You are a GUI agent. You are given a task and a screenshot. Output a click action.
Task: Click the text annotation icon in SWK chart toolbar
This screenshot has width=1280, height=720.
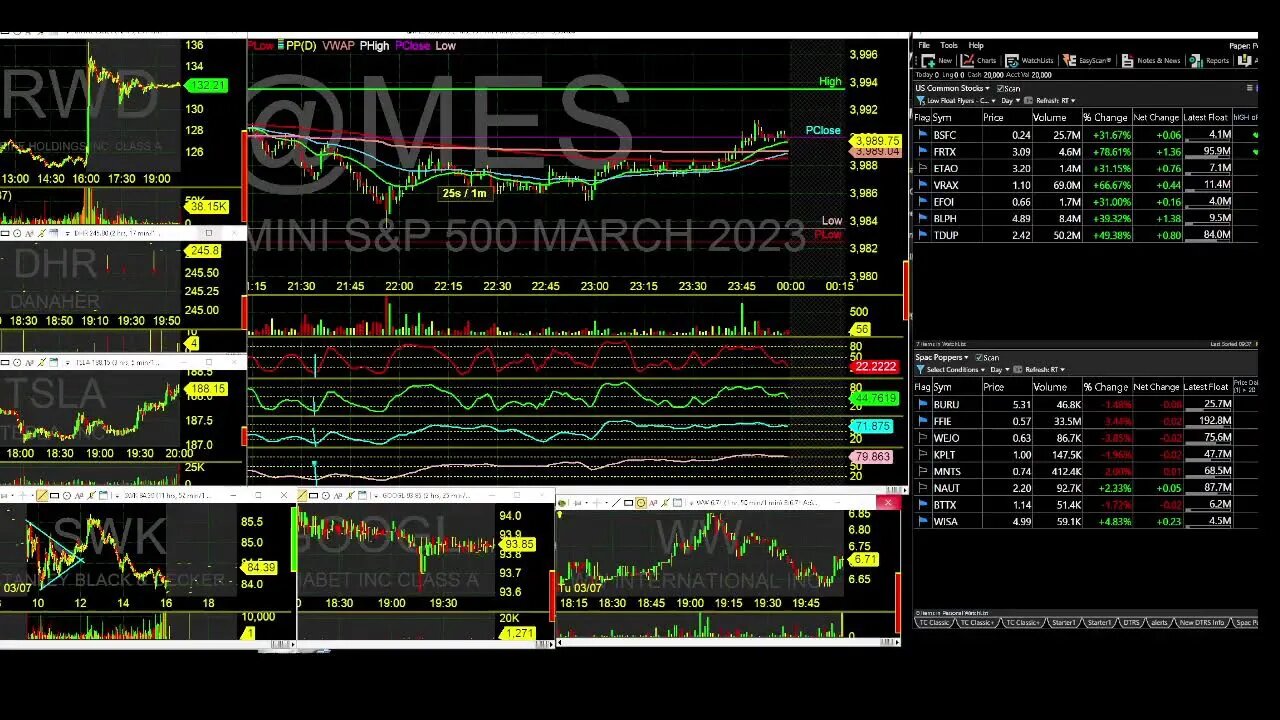[x=79, y=496]
